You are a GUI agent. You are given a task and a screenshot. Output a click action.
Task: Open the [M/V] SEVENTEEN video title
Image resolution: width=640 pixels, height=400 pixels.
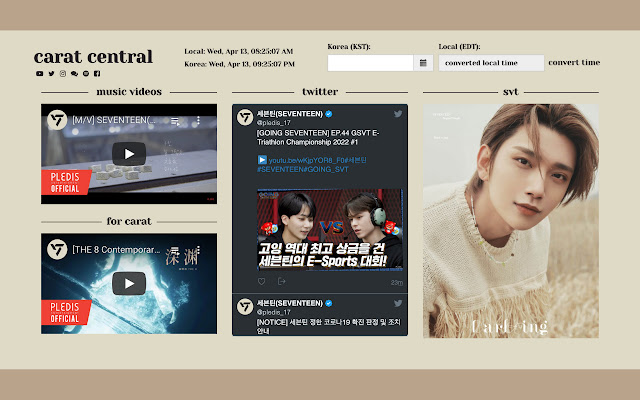114,120
